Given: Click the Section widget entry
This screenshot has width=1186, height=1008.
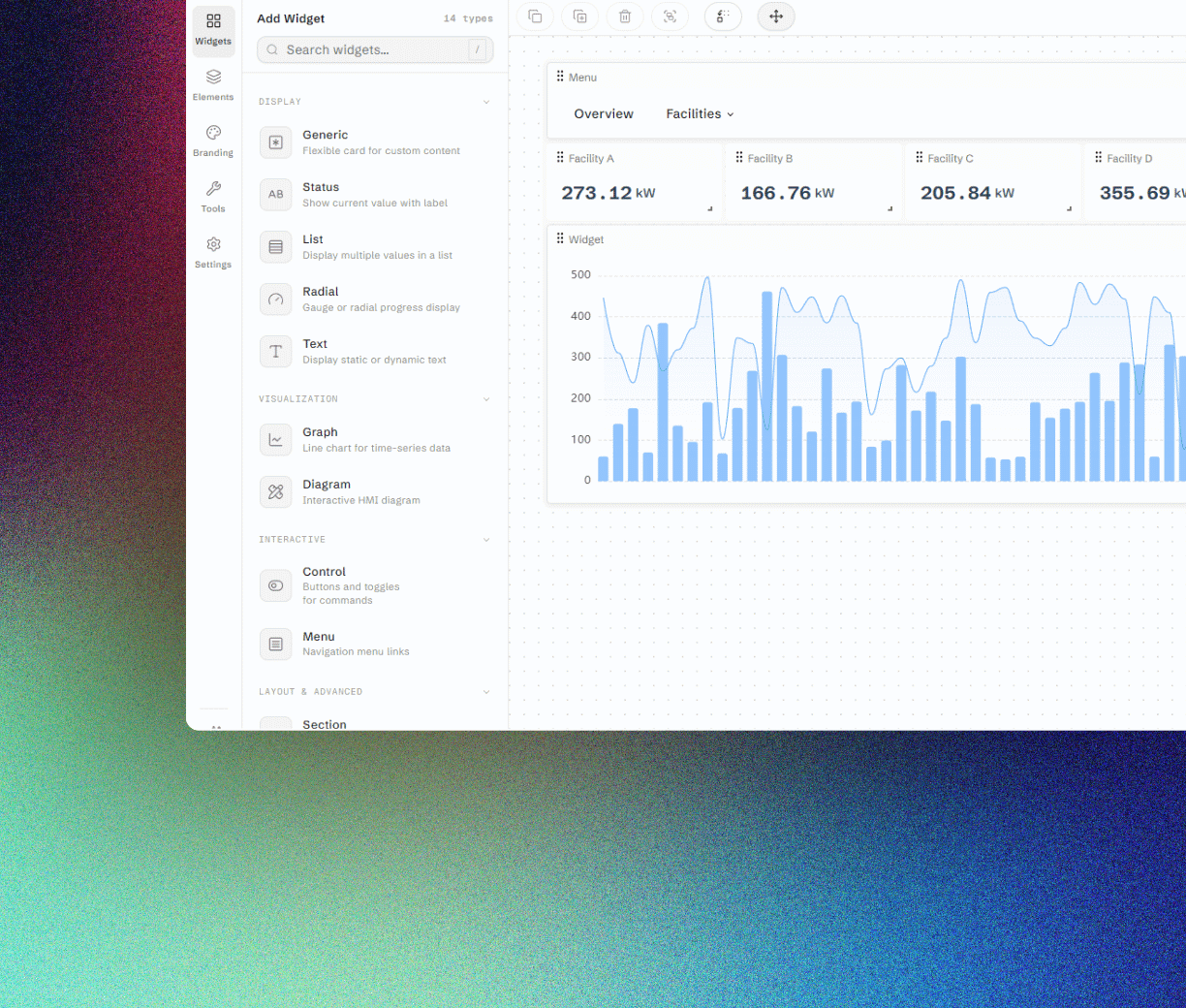Looking at the screenshot, I should point(374,724).
